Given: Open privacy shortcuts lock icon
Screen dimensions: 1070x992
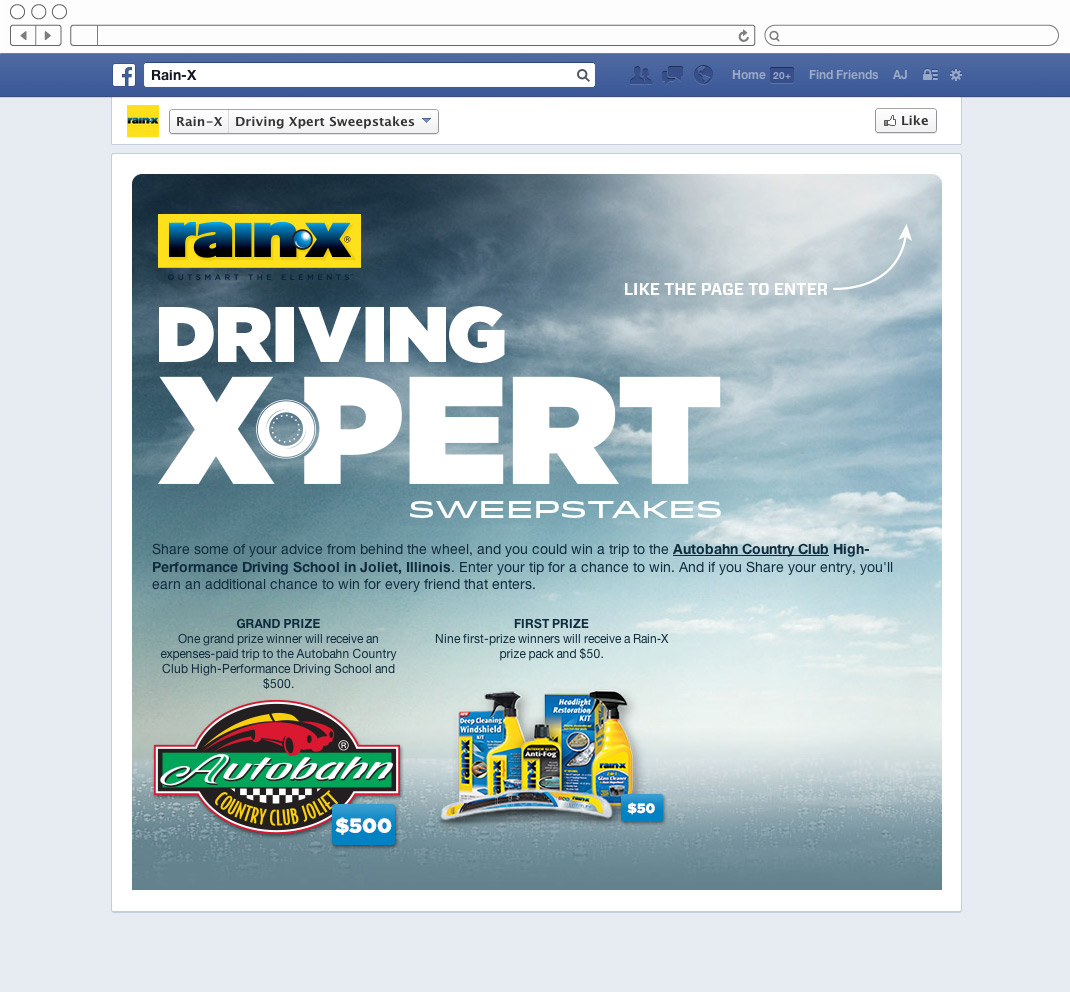Looking at the screenshot, I should point(930,74).
